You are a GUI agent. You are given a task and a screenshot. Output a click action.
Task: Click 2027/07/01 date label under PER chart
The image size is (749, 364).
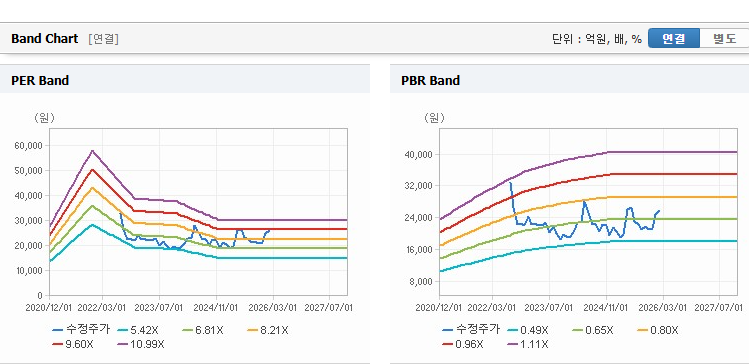click(330, 308)
